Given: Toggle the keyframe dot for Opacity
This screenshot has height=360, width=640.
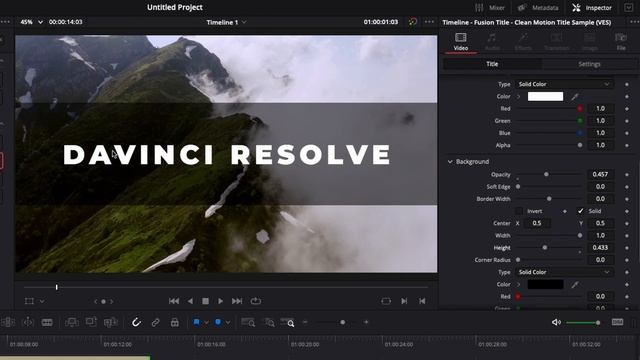Looking at the screenshot, I should [627, 174].
